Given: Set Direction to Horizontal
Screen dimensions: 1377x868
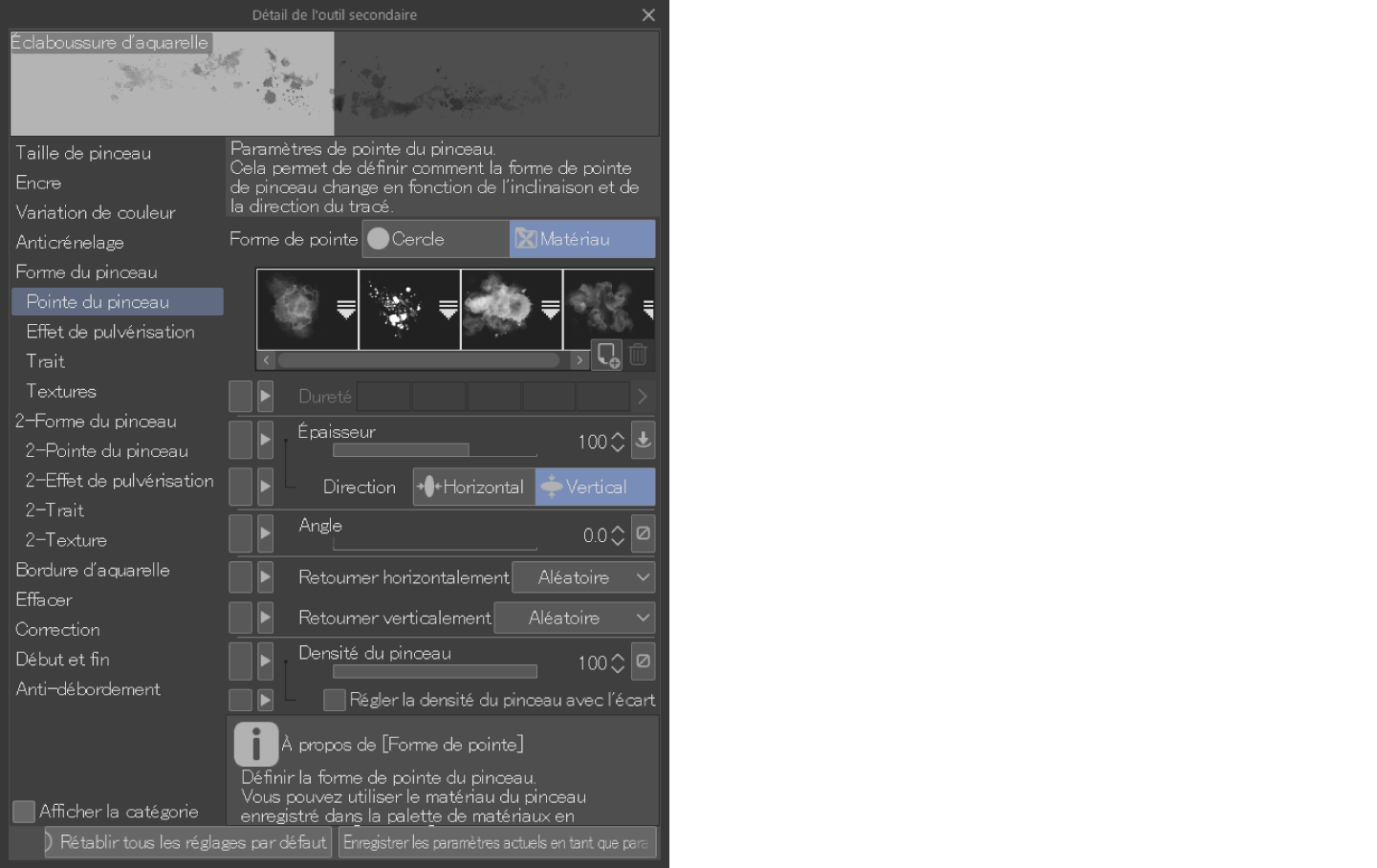Looking at the screenshot, I should click(x=473, y=487).
